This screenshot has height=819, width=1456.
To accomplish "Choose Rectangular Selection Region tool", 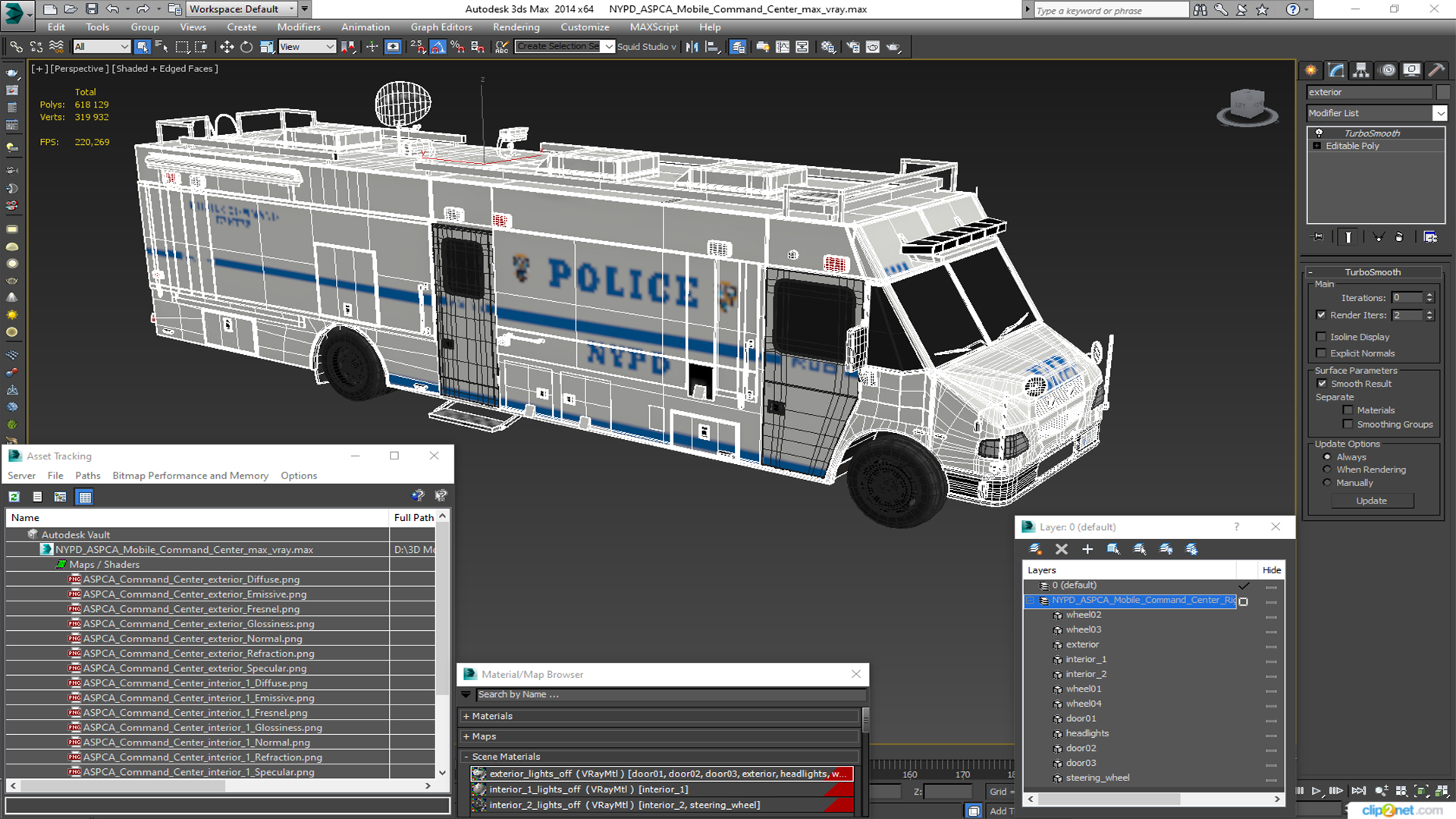I will [182, 47].
